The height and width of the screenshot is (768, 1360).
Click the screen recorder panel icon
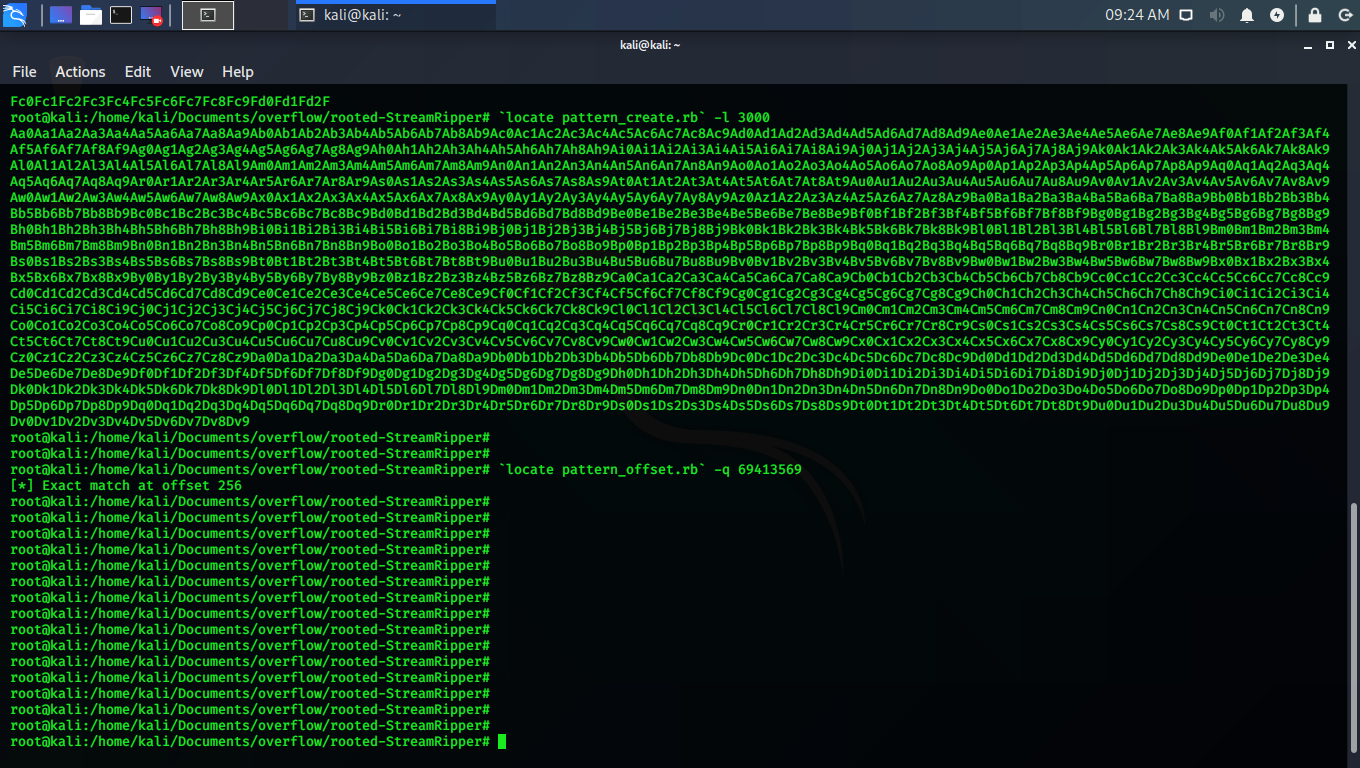point(152,15)
